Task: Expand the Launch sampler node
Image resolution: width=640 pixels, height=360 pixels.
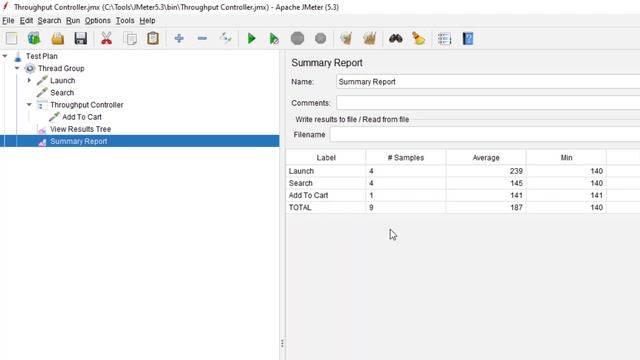Action: point(29,80)
